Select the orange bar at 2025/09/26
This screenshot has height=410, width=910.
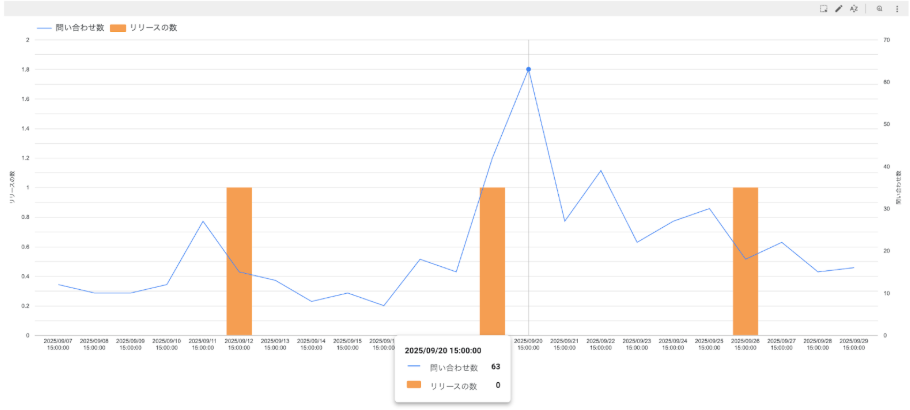click(x=745, y=261)
